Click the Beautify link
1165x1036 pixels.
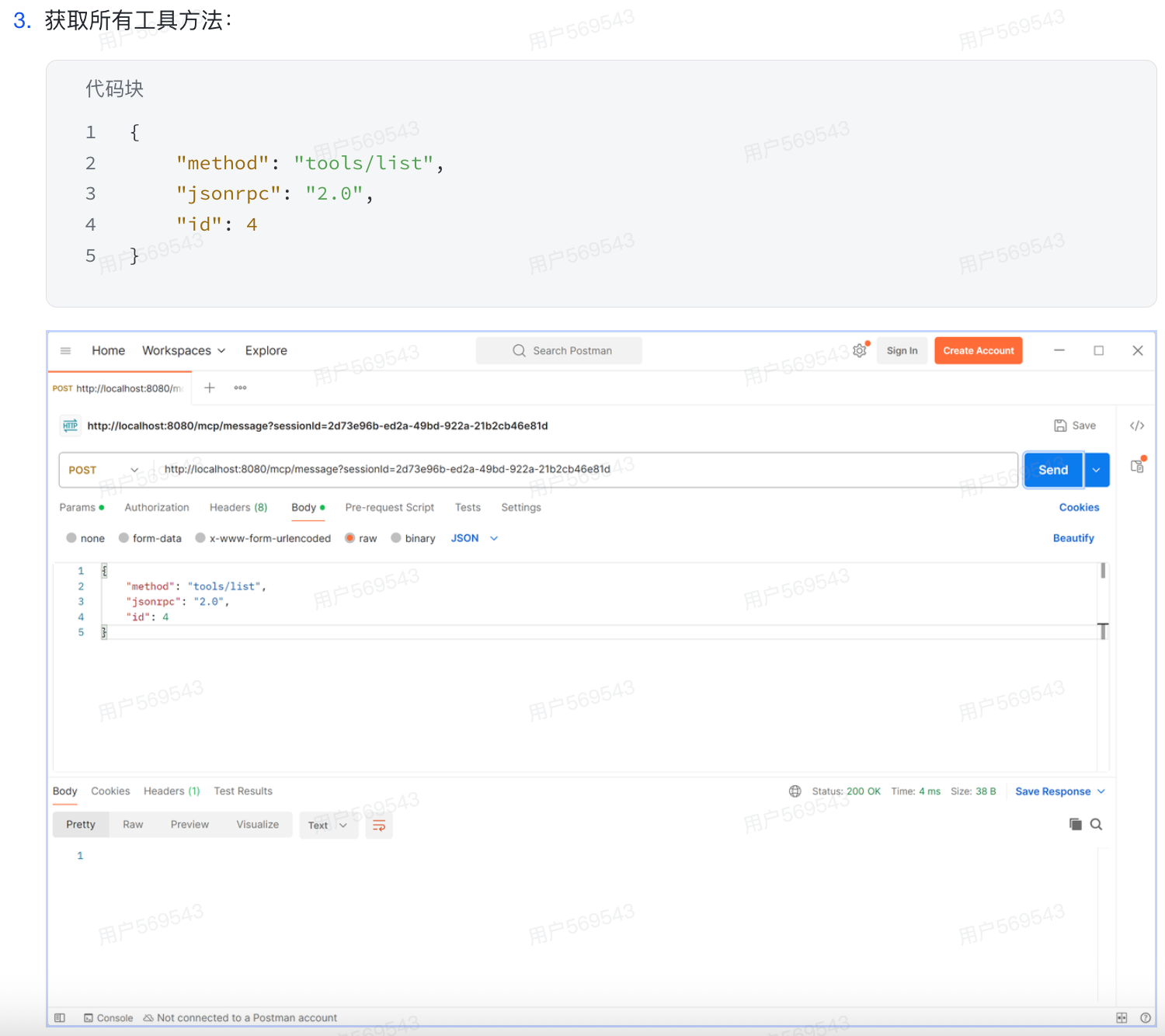[x=1073, y=538]
